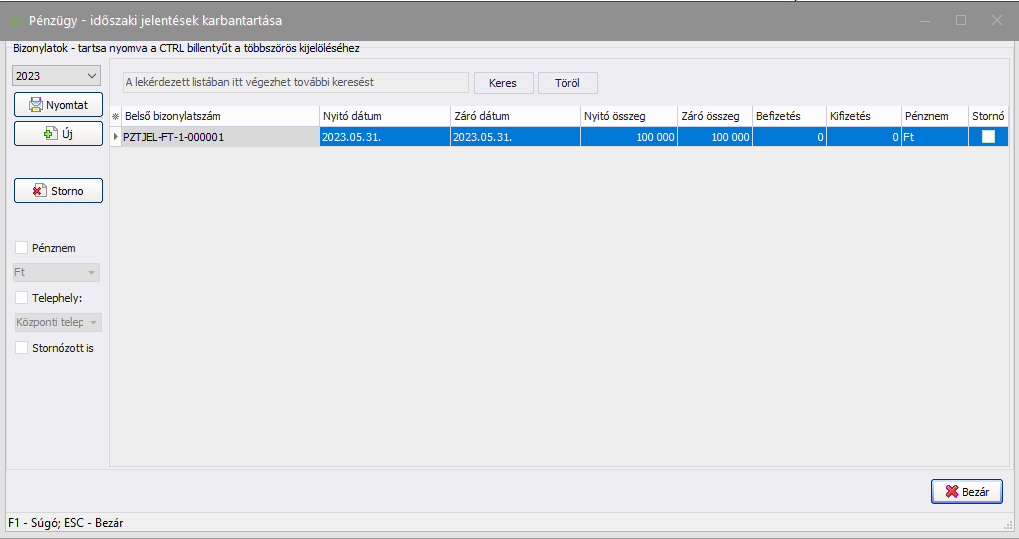Click the row indicator arrow of PZTJEL-FT-1-000001

pyautogui.click(x=115, y=137)
